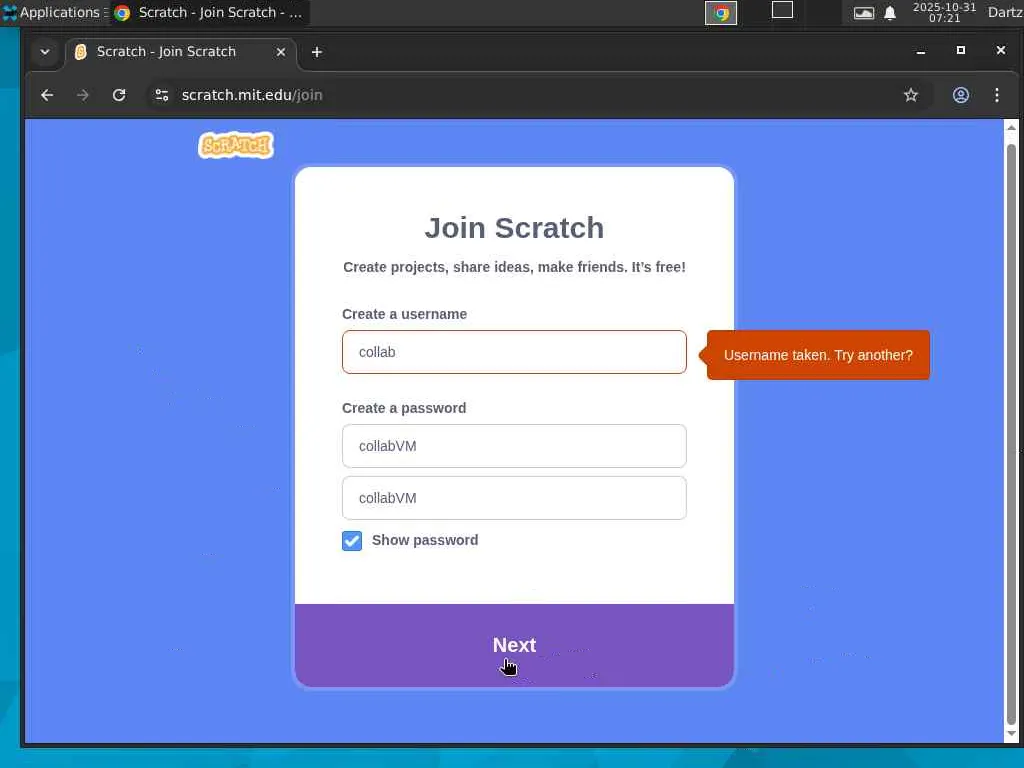Click the confirm password field
Image resolution: width=1024 pixels, height=768 pixels.
(x=514, y=498)
